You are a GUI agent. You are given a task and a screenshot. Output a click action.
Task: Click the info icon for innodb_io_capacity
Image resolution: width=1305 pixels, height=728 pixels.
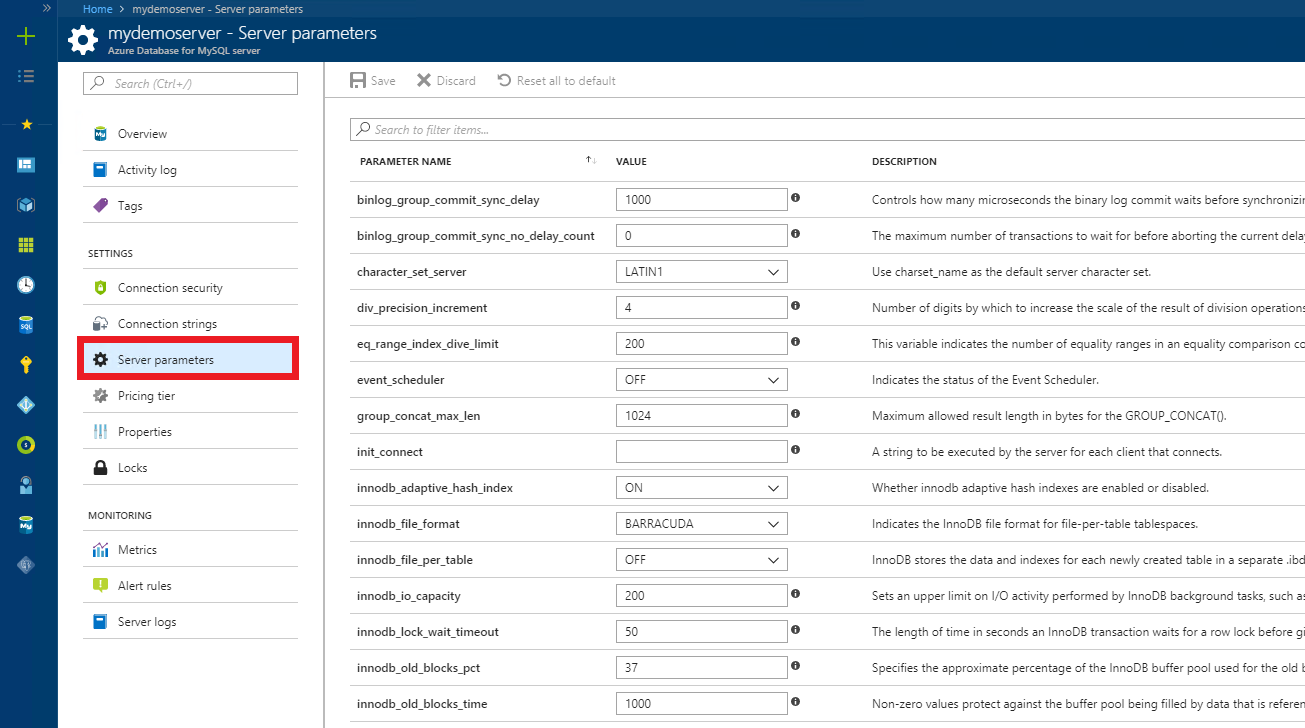tap(795, 594)
